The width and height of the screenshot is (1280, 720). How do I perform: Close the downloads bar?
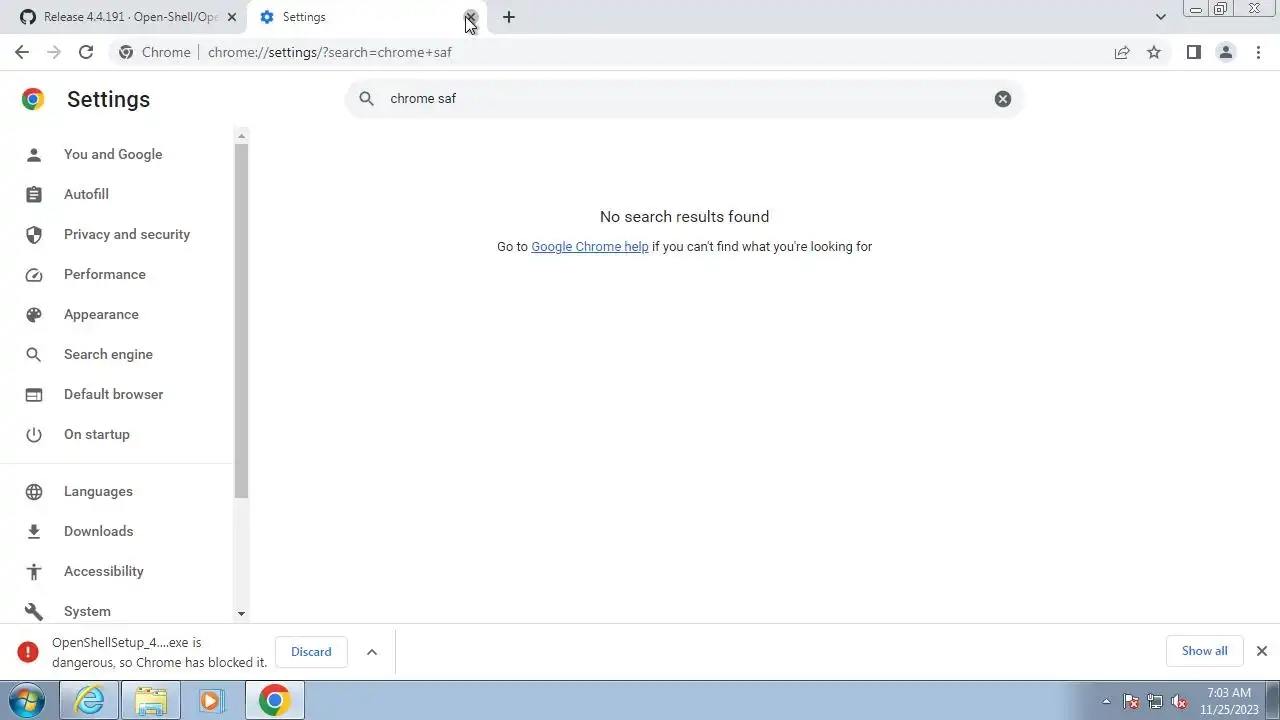1261,651
